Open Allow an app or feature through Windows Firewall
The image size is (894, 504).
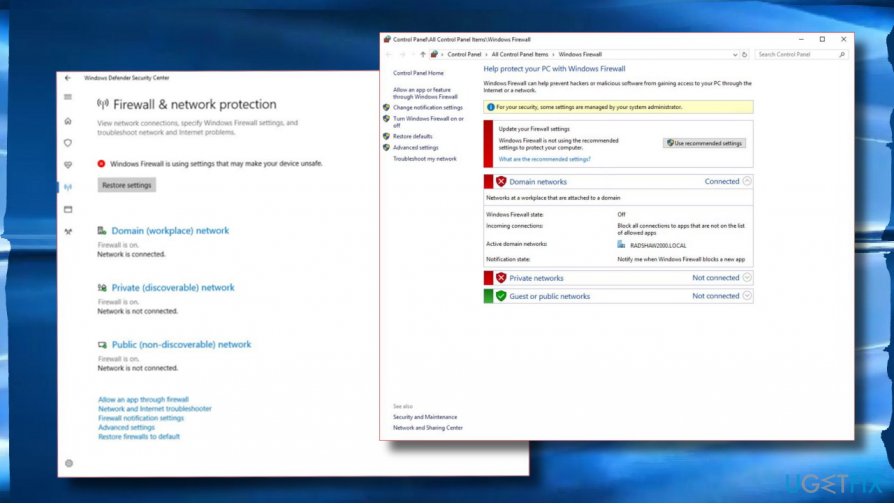point(425,94)
